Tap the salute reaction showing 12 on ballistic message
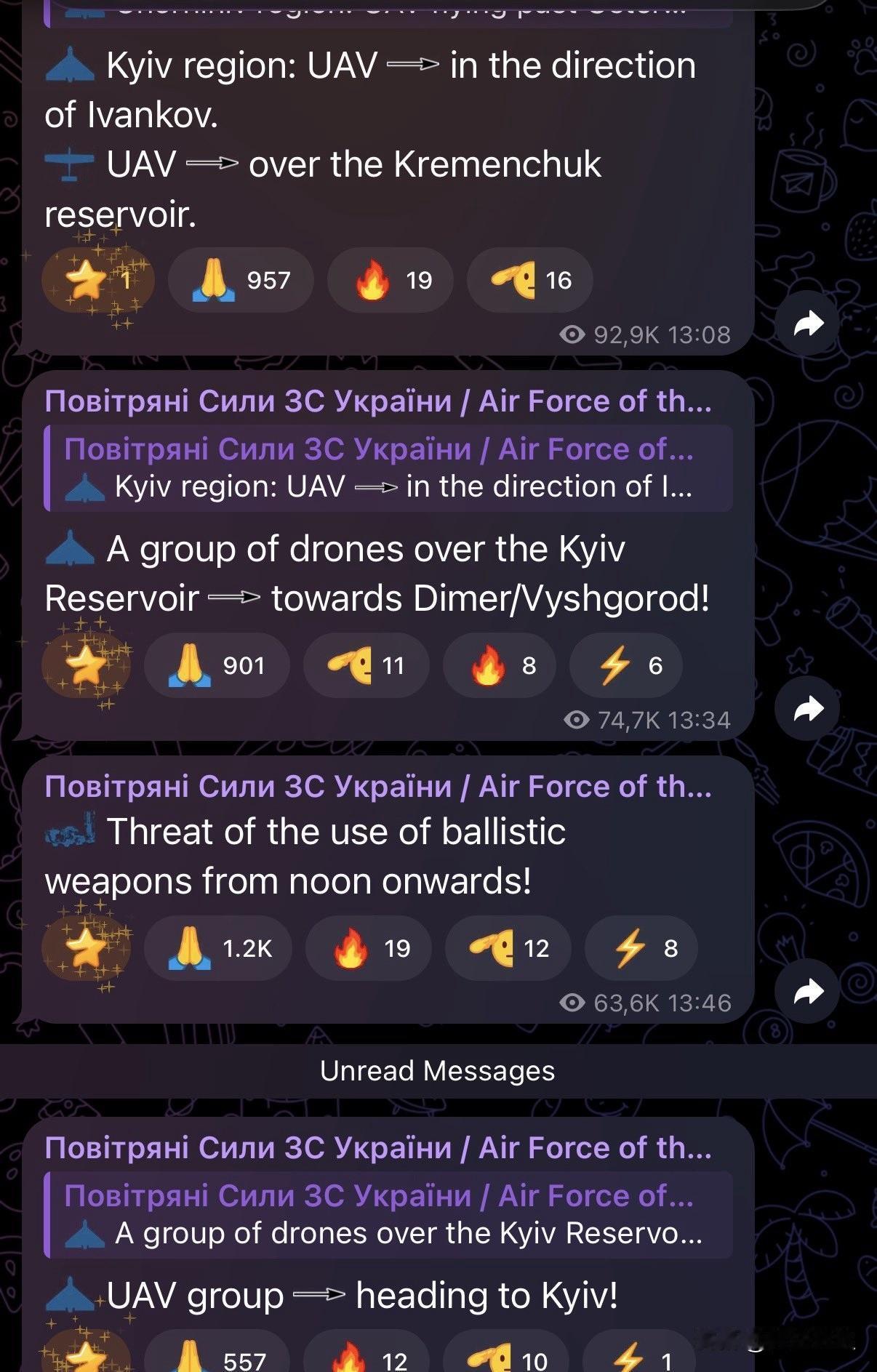 click(x=508, y=949)
